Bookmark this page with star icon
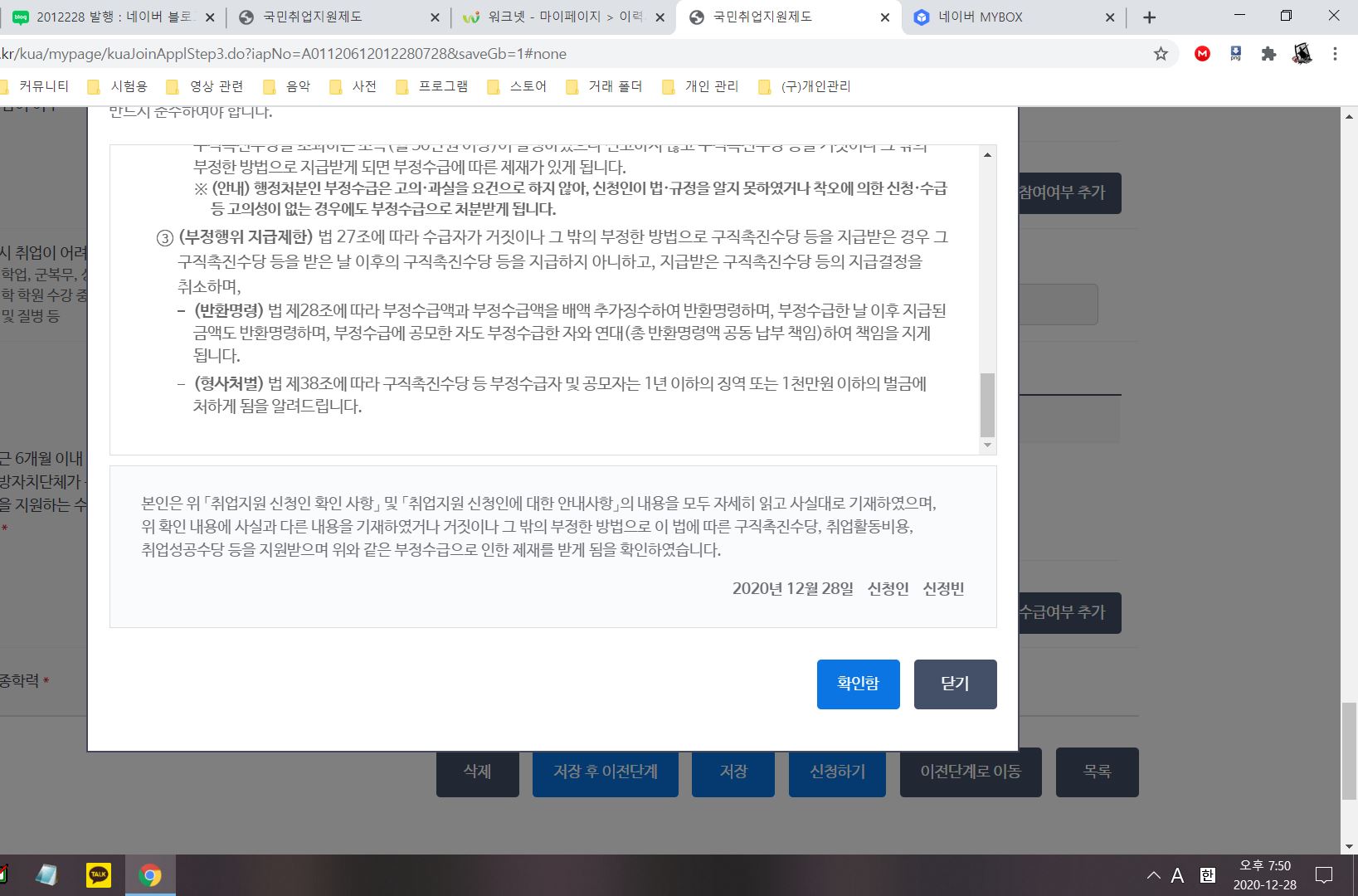 coord(1161,54)
